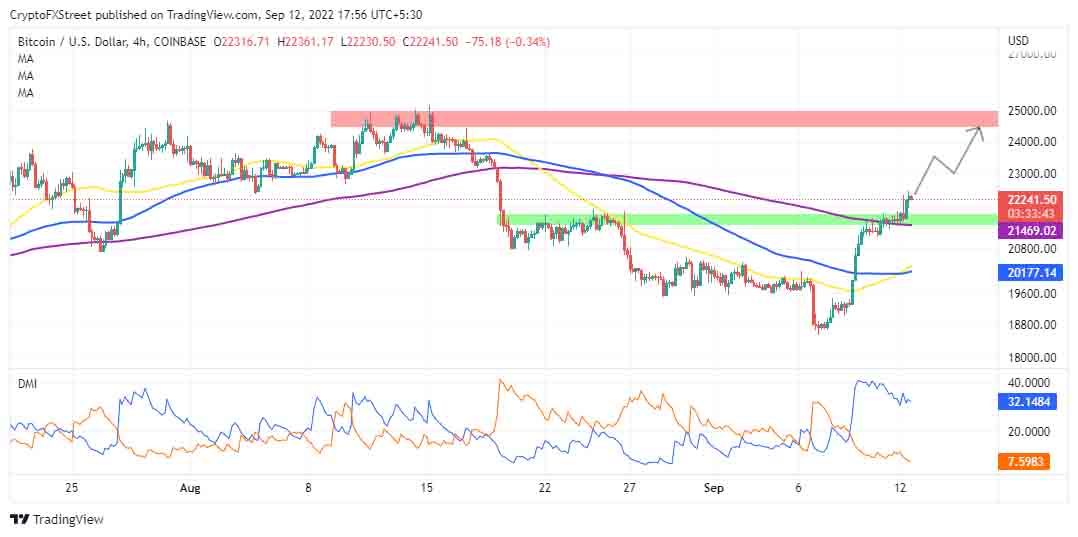Select the first MA indicator label
Image resolution: width=1078 pixels, height=537 pixels.
coord(25,58)
